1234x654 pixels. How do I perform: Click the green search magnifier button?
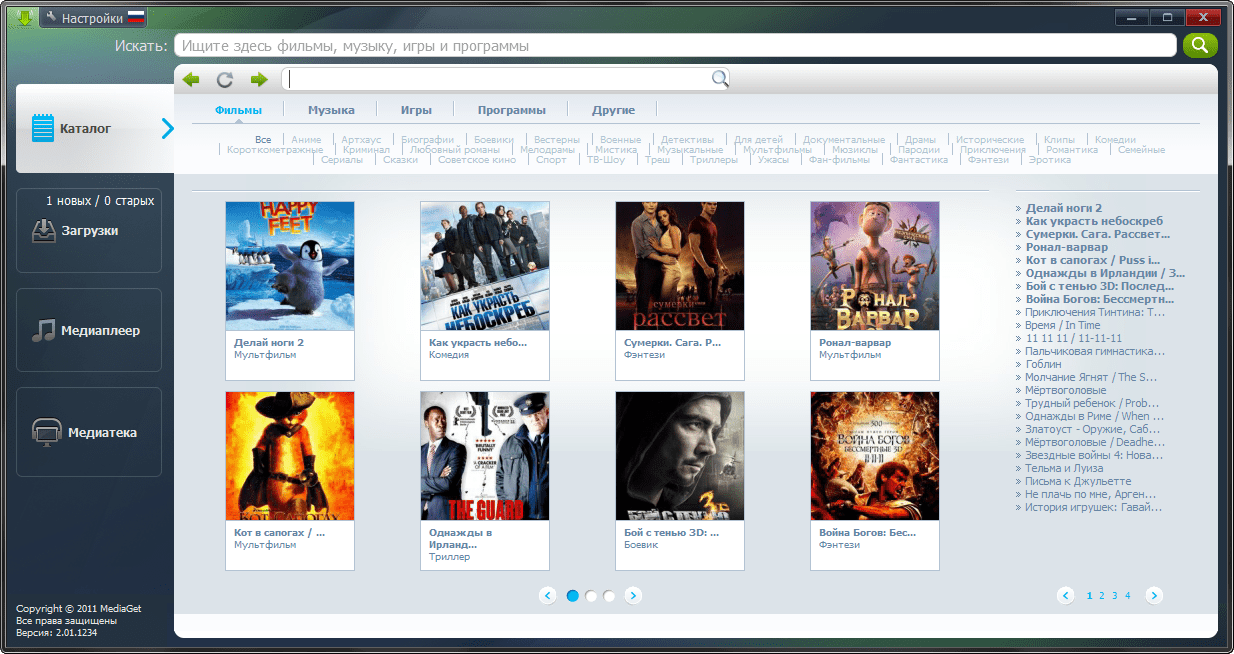coord(1200,45)
